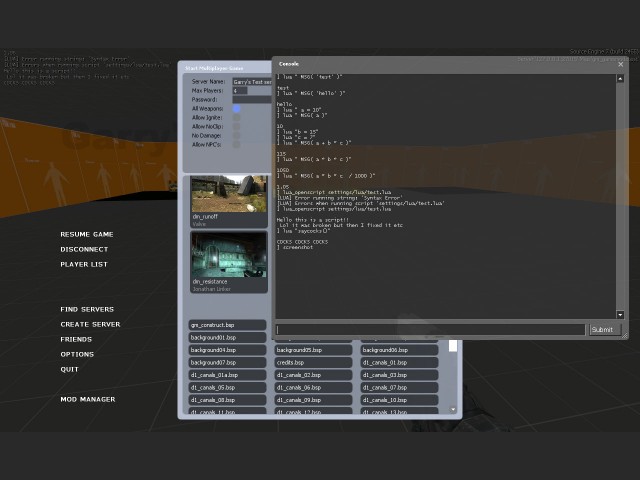Select d1_canals_05.bsp map
Screen dimensions: 640x480
pyautogui.click(x=227, y=388)
